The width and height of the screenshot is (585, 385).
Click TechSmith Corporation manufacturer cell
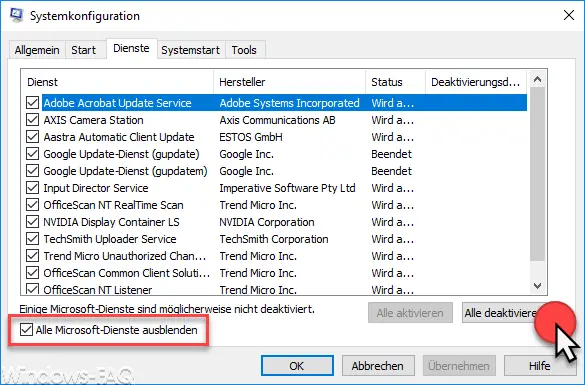(x=274, y=238)
